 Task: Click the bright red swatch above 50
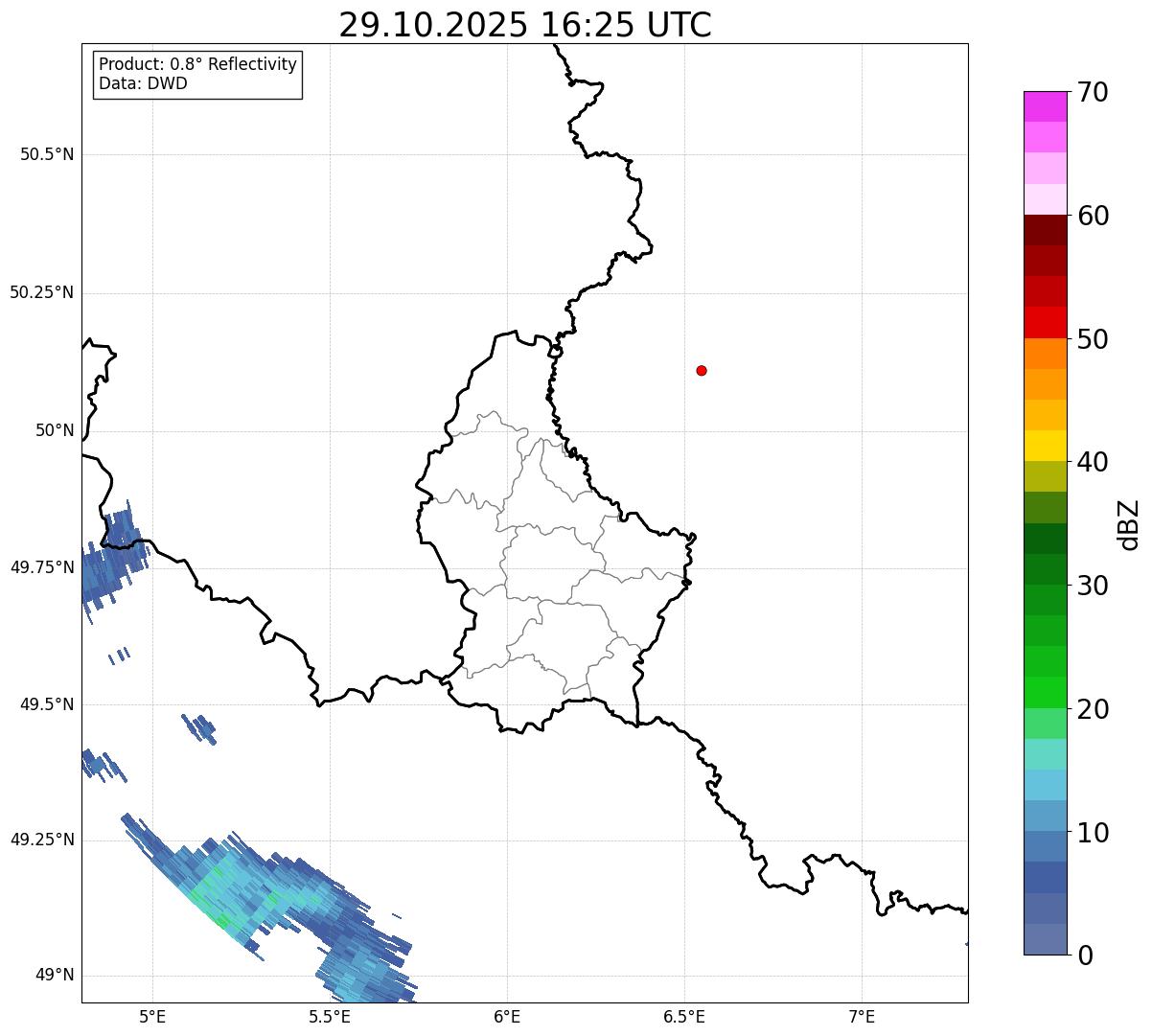1045,323
